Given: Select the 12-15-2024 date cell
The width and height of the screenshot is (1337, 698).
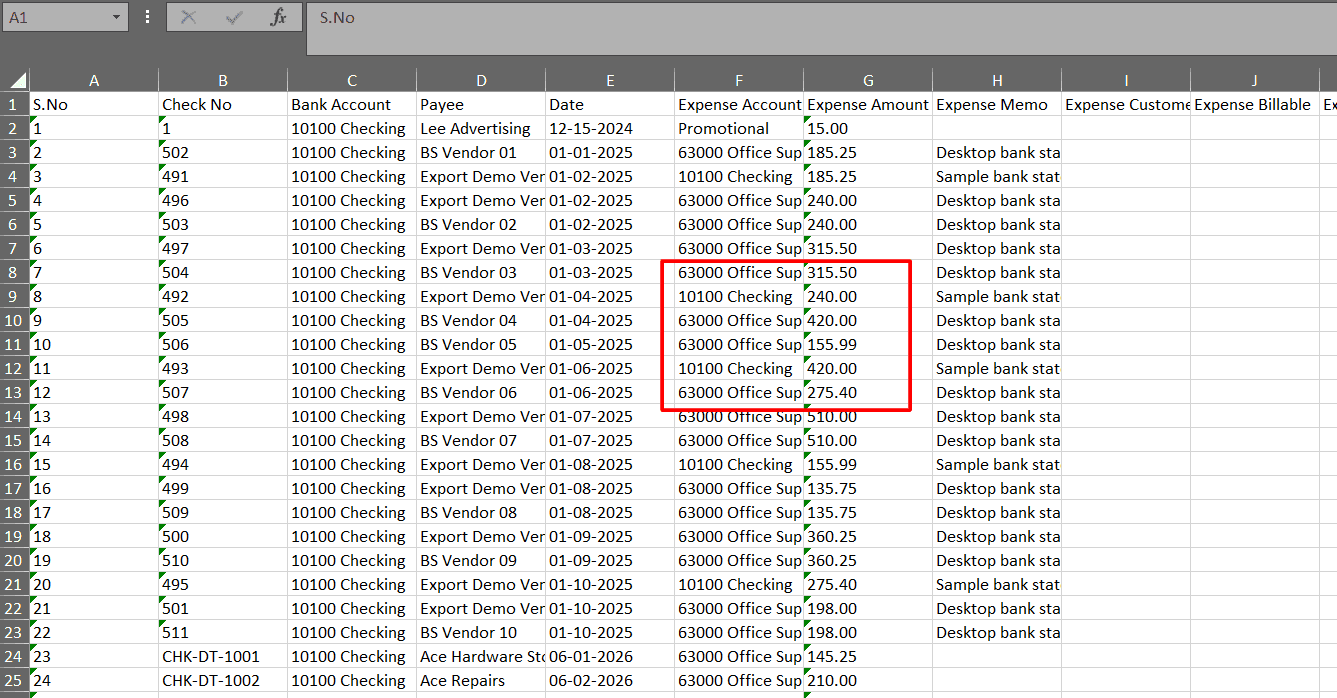Looking at the screenshot, I should pos(610,129).
